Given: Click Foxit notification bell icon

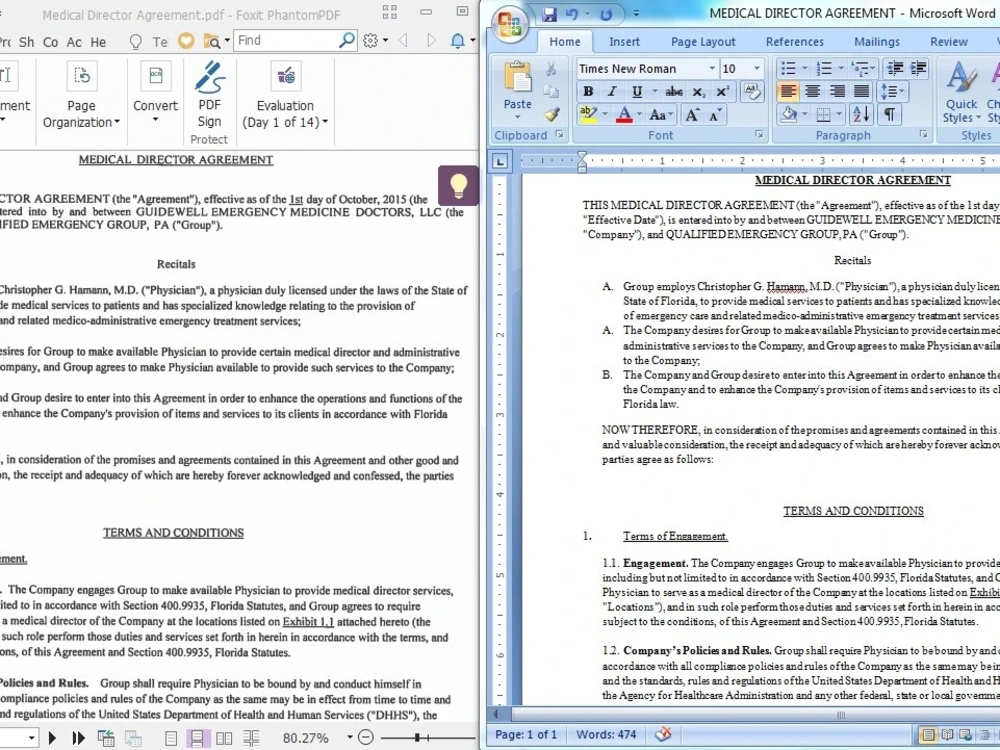Looking at the screenshot, I should [457, 41].
